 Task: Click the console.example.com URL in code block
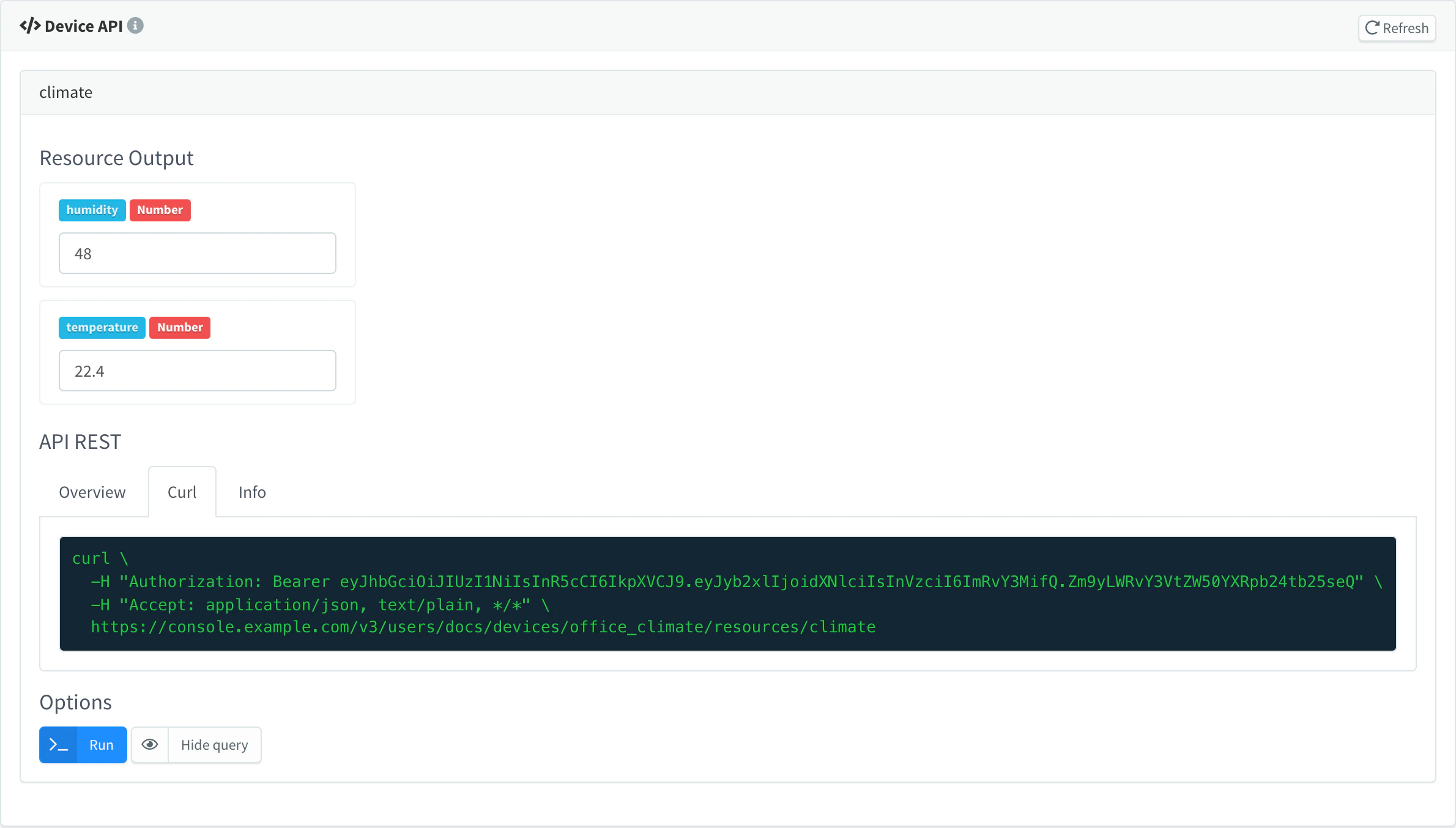pos(483,627)
